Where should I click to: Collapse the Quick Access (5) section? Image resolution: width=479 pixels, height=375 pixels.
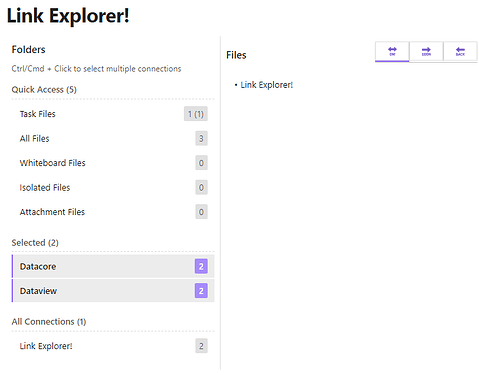[44, 90]
